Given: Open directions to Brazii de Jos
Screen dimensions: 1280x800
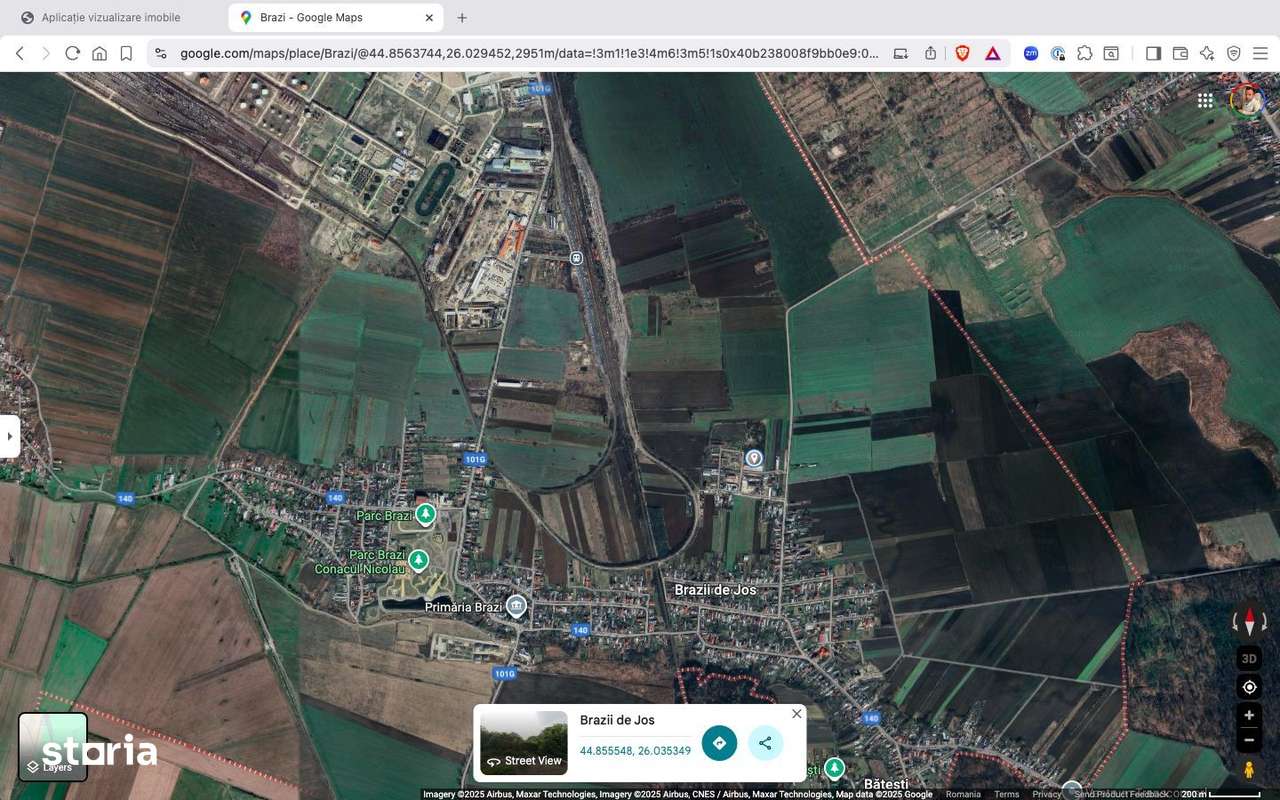Looking at the screenshot, I should pos(719,743).
